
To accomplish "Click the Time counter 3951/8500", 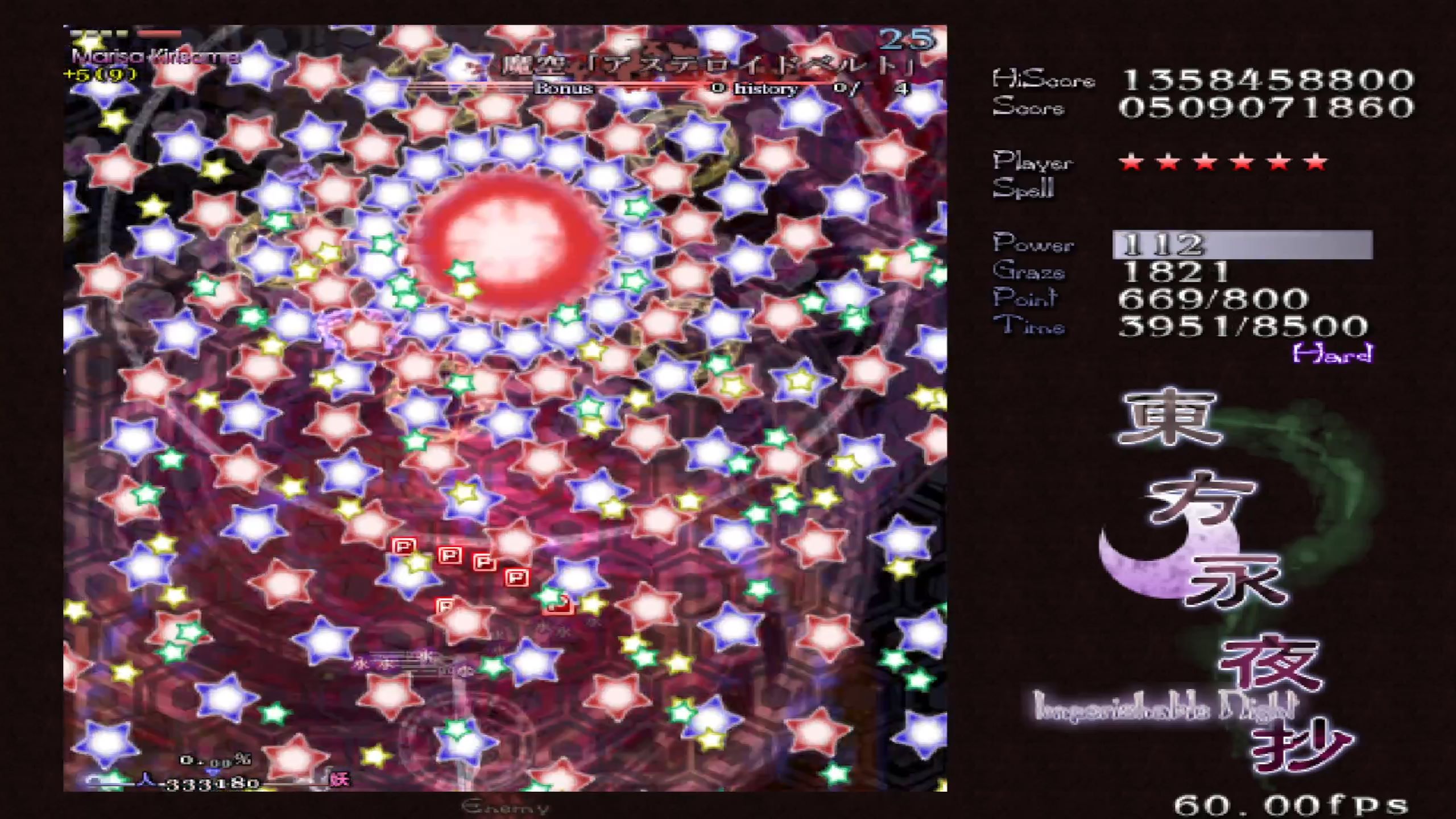I will [x=1243, y=326].
